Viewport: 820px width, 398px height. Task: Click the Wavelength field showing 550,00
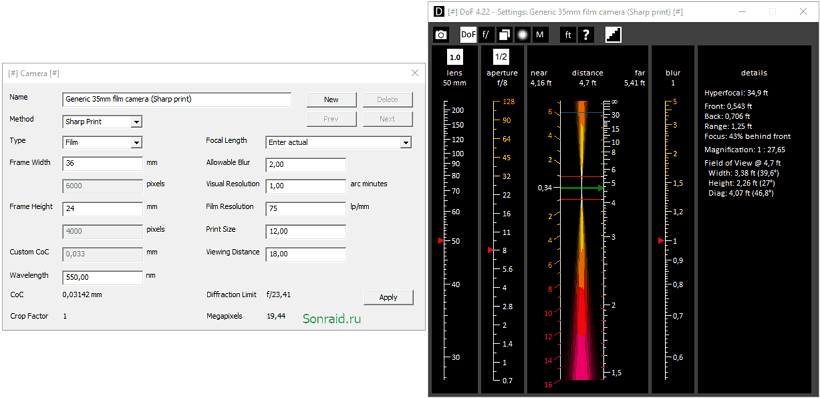tap(102, 277)
